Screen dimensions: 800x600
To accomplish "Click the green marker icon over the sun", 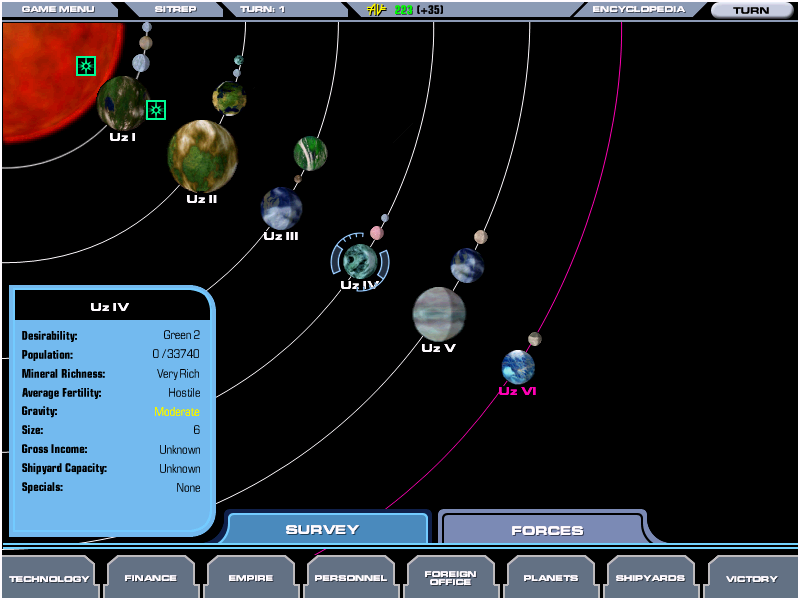I will pos(86,66).
